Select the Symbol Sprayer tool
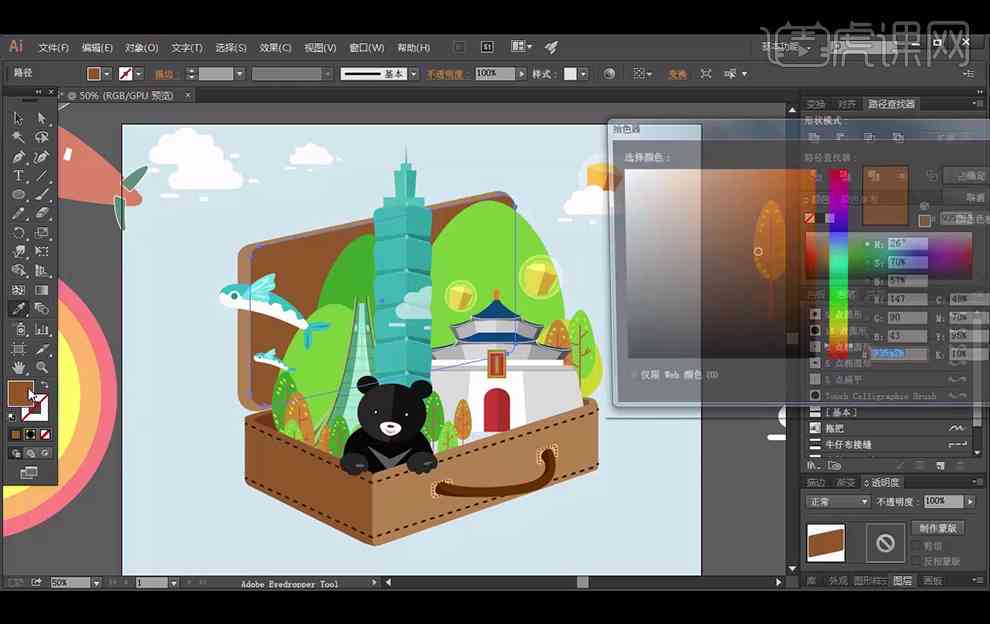 tap(18, 329)
